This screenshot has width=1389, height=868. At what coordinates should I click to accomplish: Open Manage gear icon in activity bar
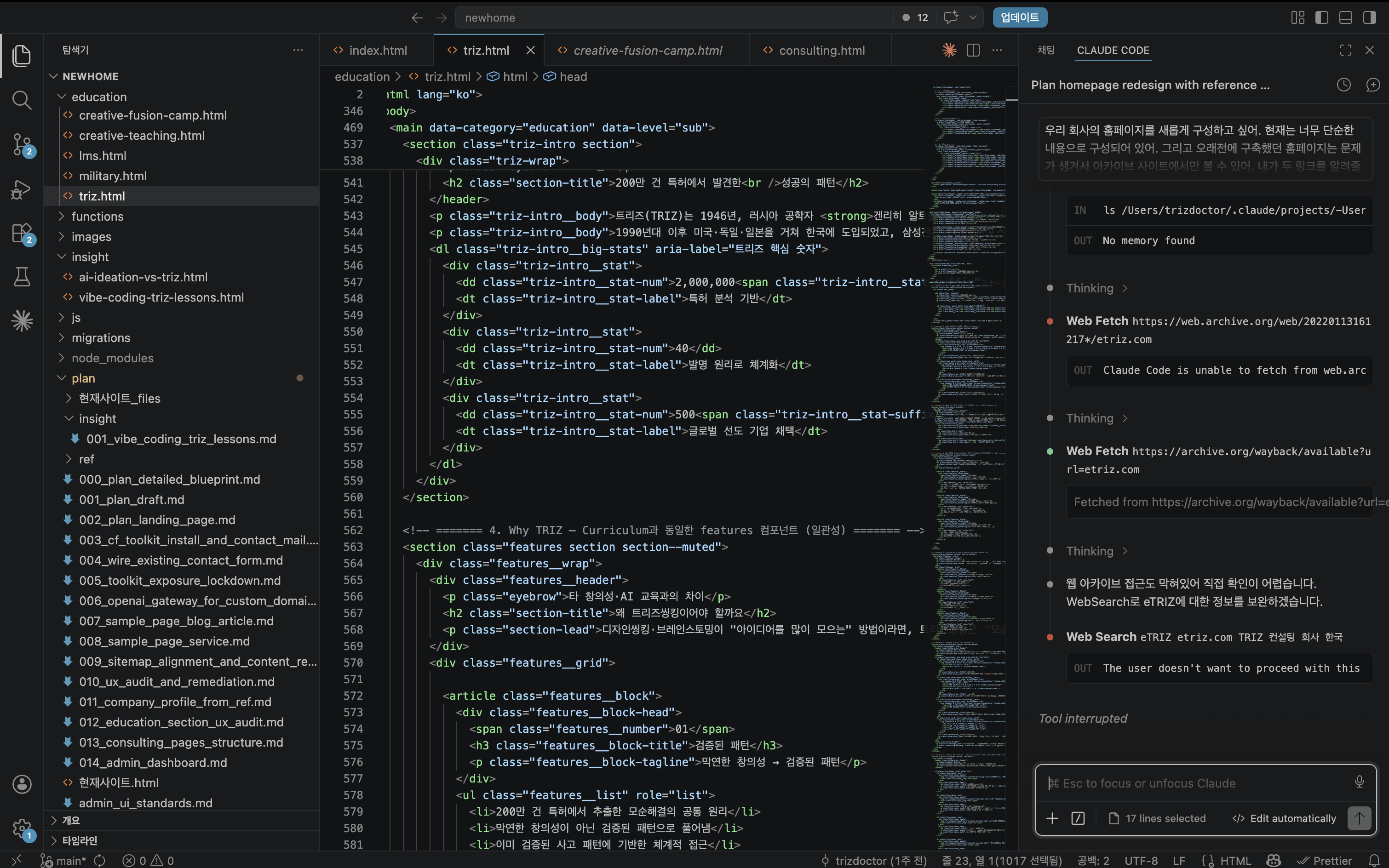click(22, 828)
